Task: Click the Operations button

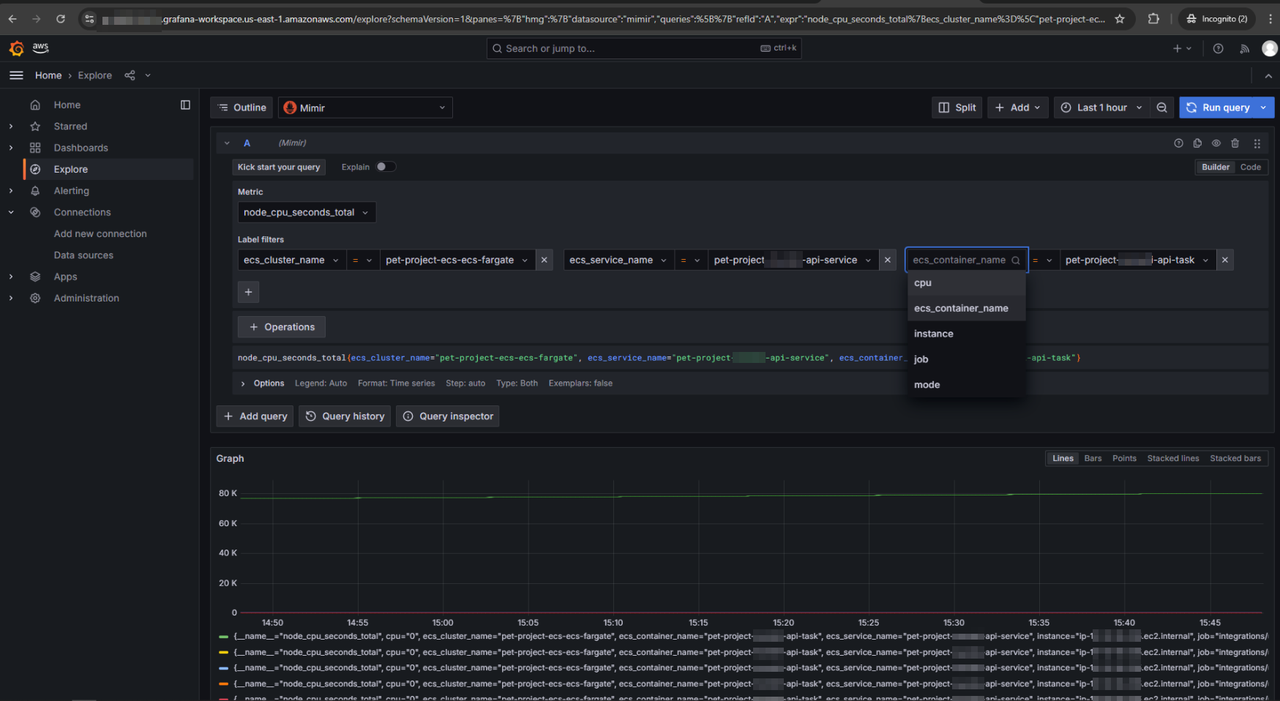Action: point(282,327)
